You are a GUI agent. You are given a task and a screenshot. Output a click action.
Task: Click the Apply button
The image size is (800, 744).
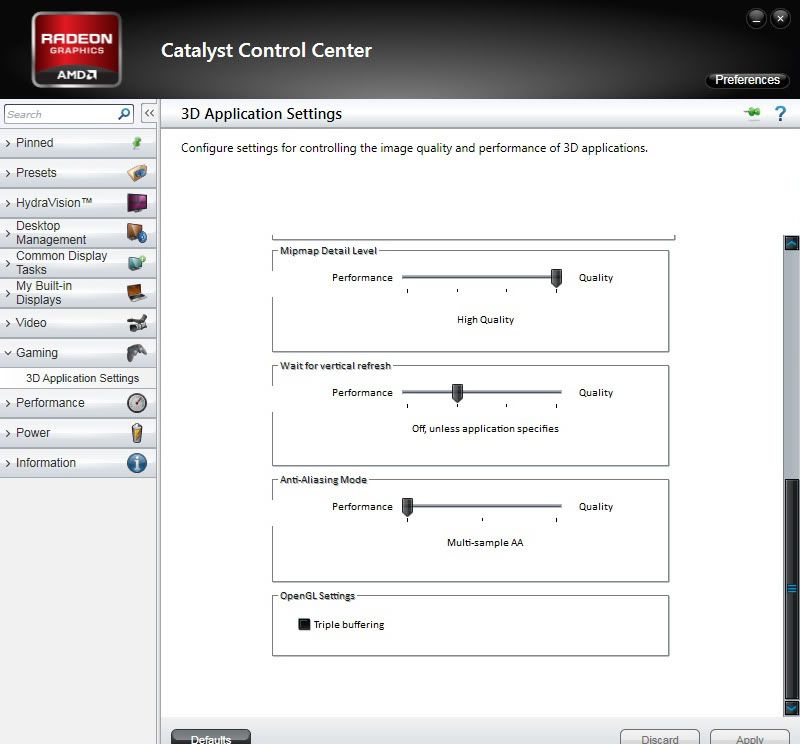coord(749,738)
